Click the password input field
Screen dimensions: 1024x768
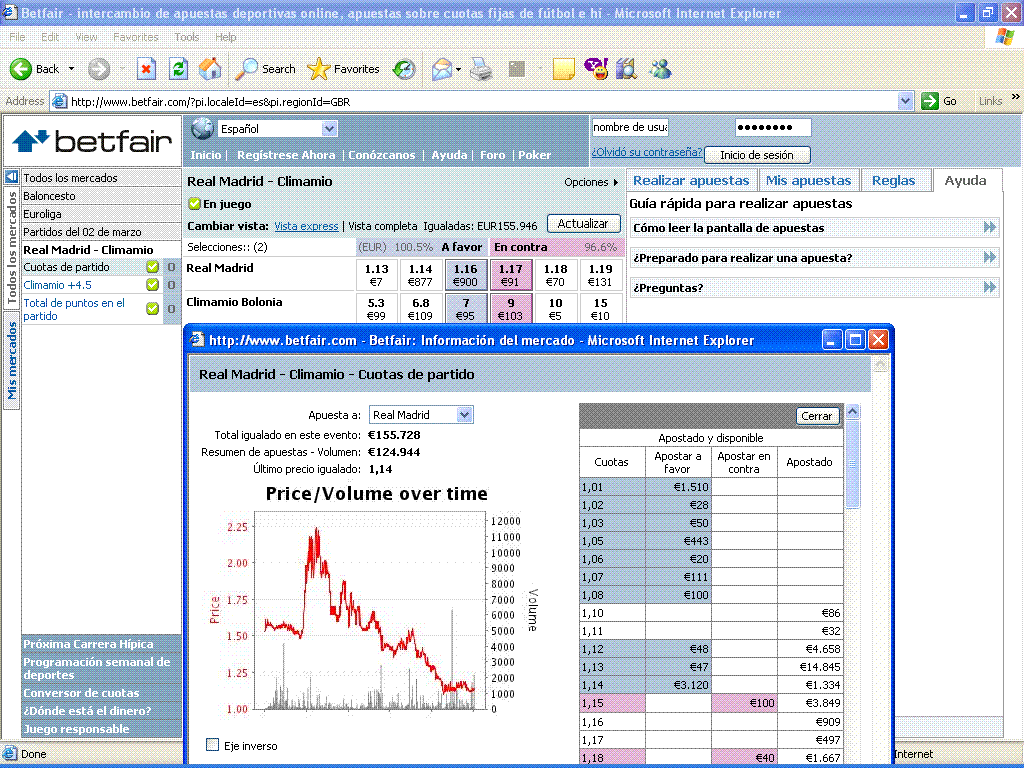point(773,127)
